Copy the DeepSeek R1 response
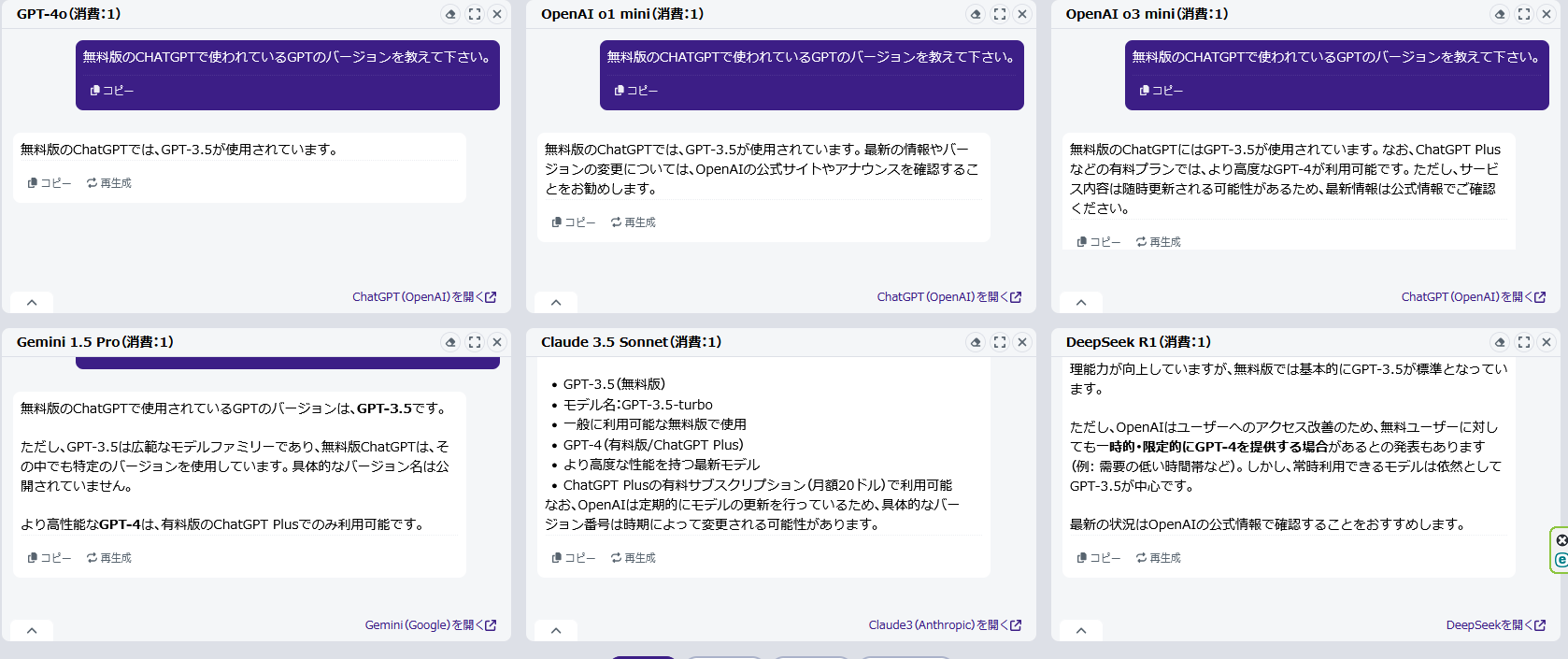This screenshot has width=1568, height=659. tap(1099, 558)
